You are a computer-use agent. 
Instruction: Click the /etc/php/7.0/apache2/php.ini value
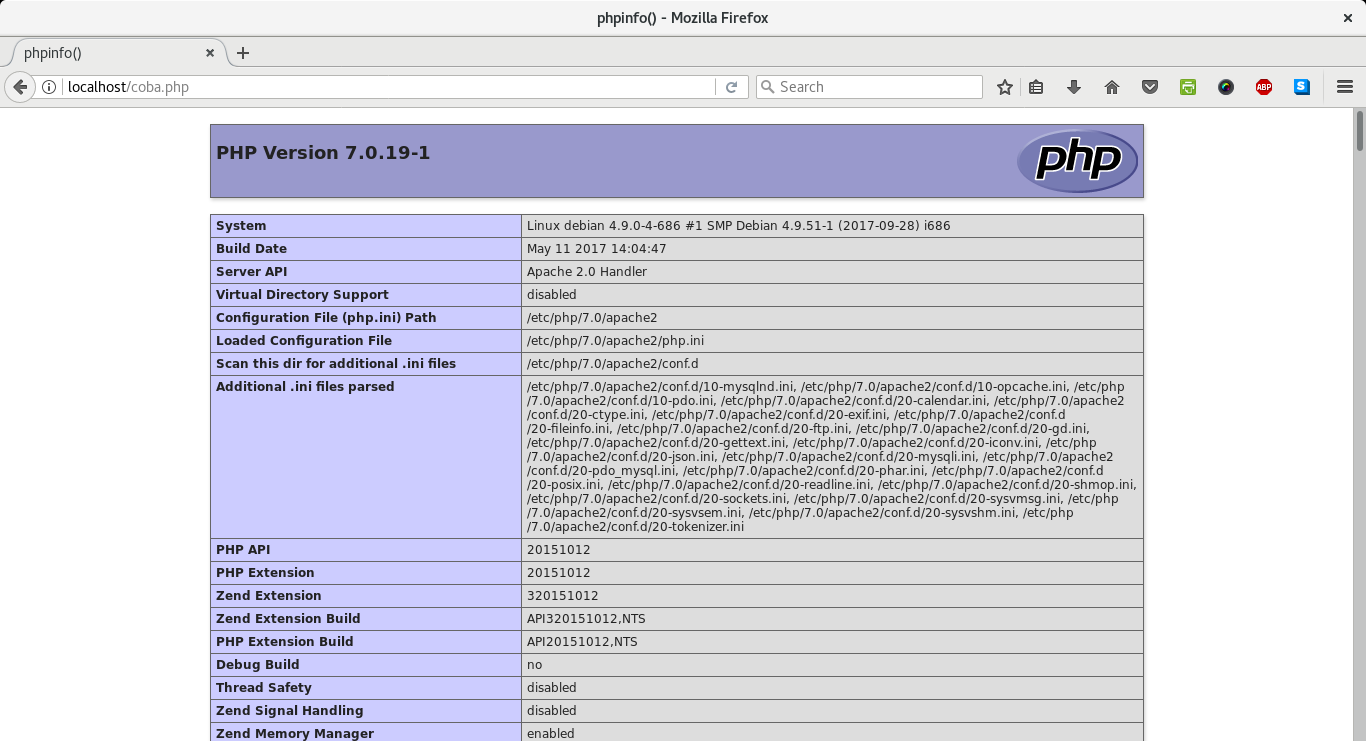coord(615,341)
